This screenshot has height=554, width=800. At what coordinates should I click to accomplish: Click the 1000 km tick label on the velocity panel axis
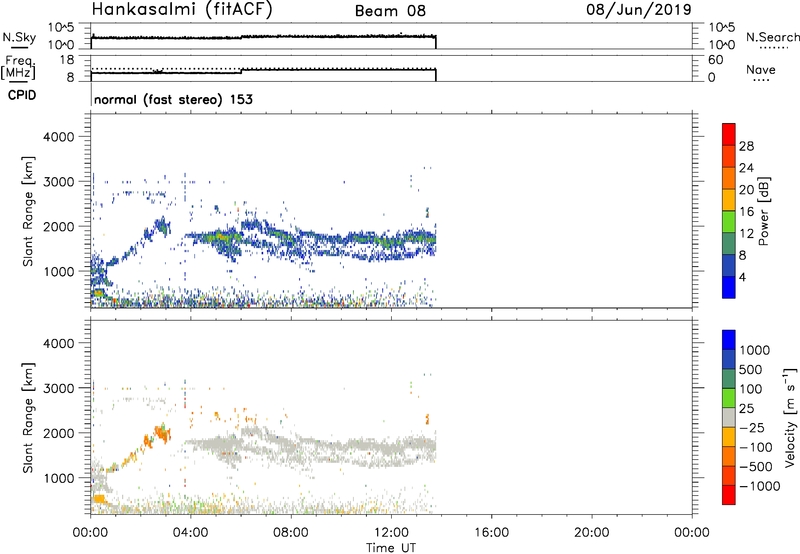click(59, 478)
